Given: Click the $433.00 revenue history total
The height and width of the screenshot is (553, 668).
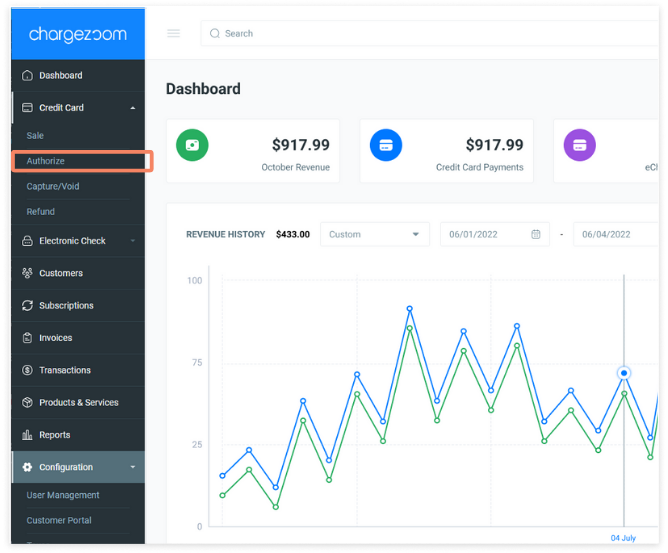Looking at the screenshot, I should point(293,234).
